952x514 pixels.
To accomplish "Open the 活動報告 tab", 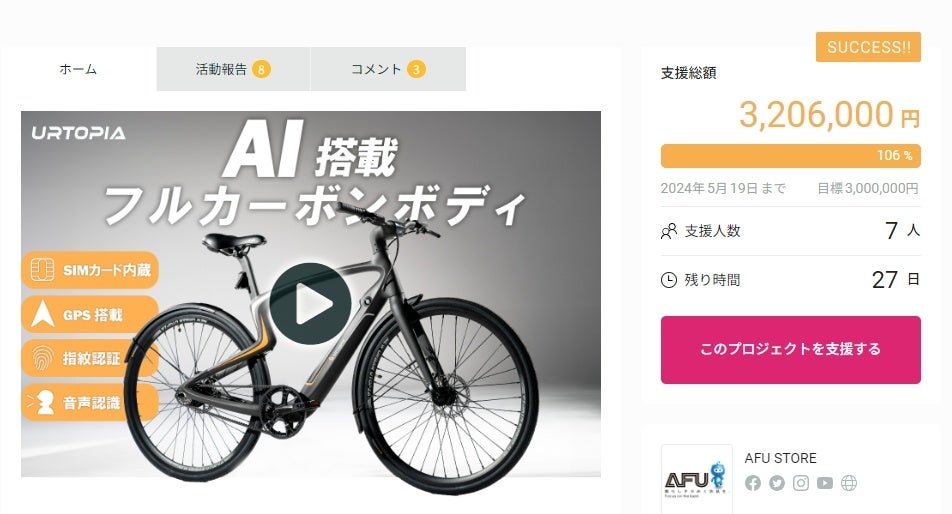I will point(233,69).
